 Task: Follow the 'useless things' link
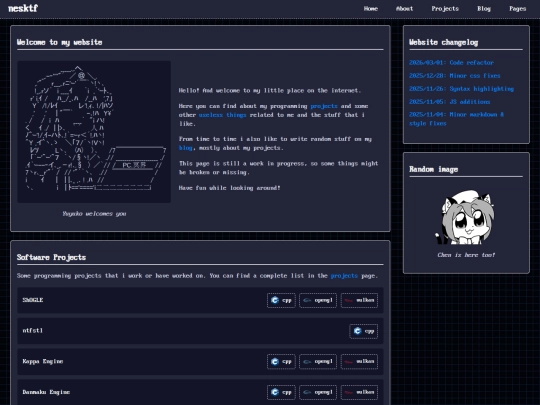pos(222,115)
